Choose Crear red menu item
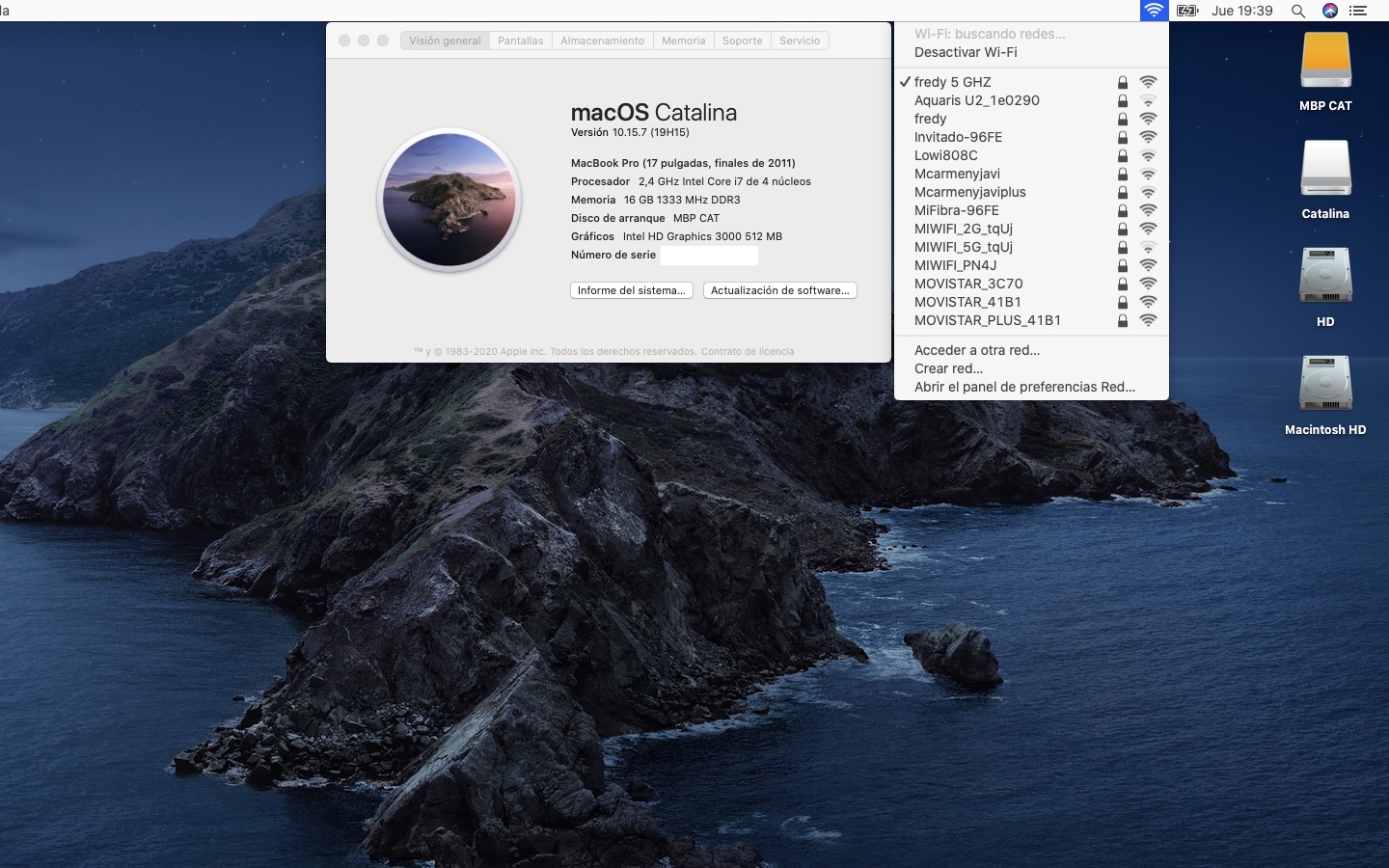 tap(1031, 368)
